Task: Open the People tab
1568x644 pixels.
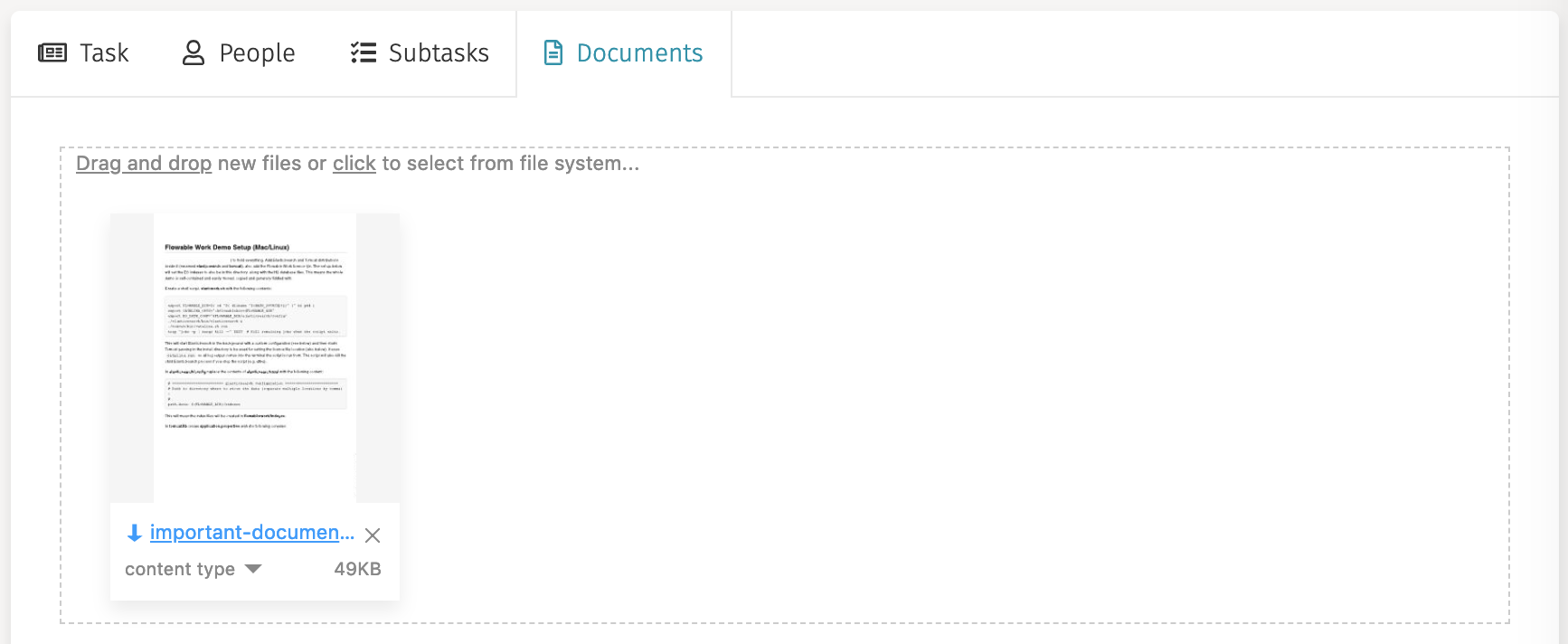Action: (240, 52)
